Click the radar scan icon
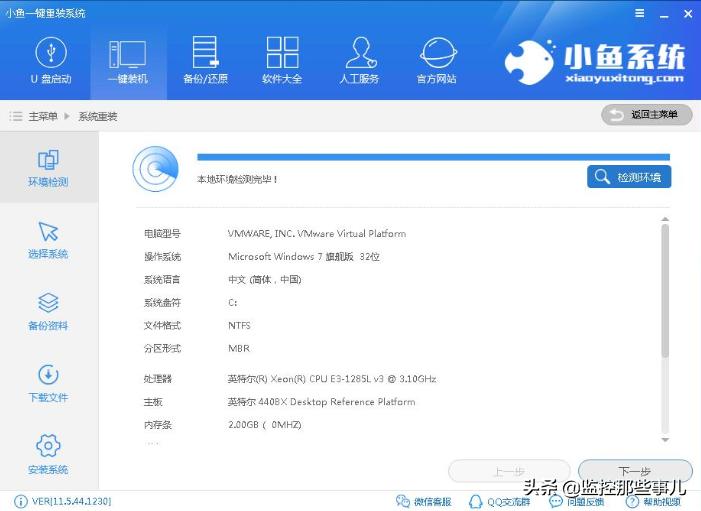Viewport: 701px width, 511px height. (156, 169)
